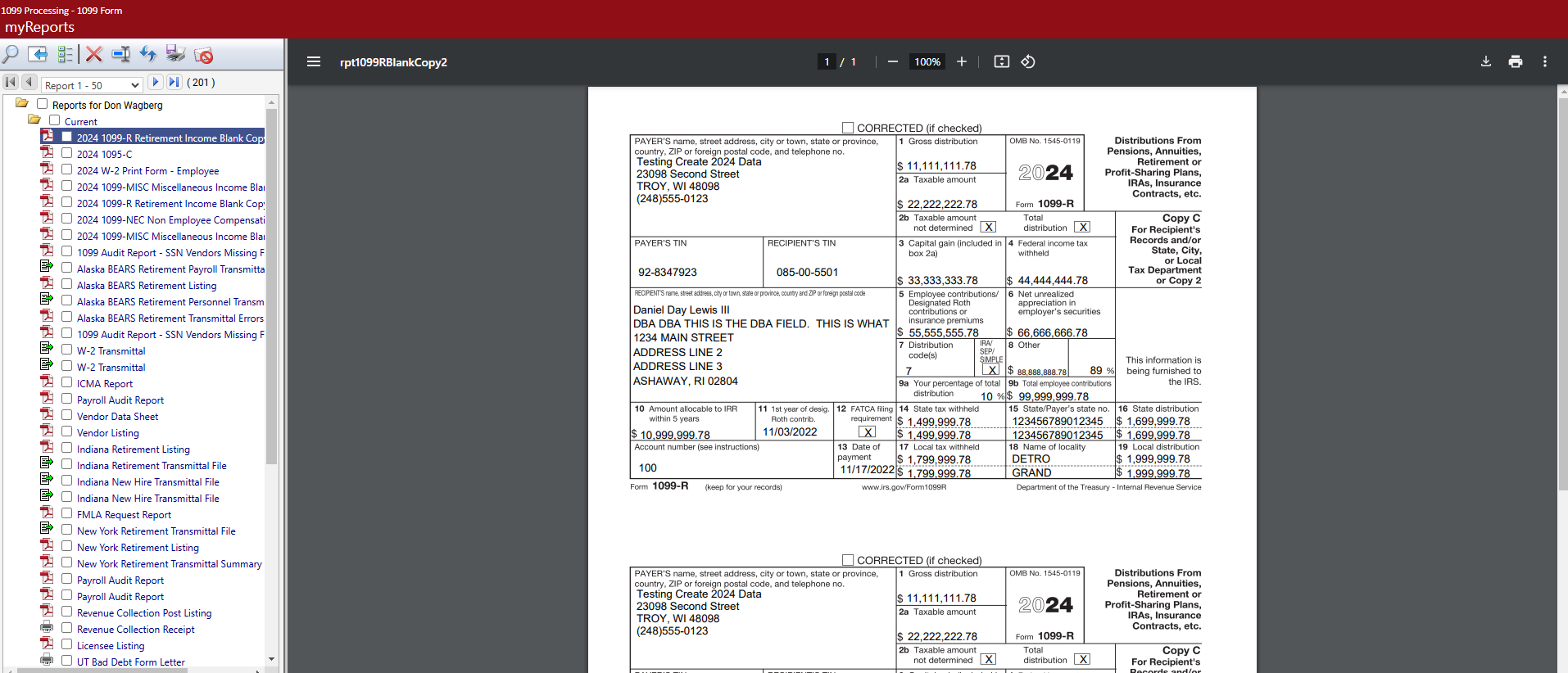Go to last page of reports list

point(174,83)
